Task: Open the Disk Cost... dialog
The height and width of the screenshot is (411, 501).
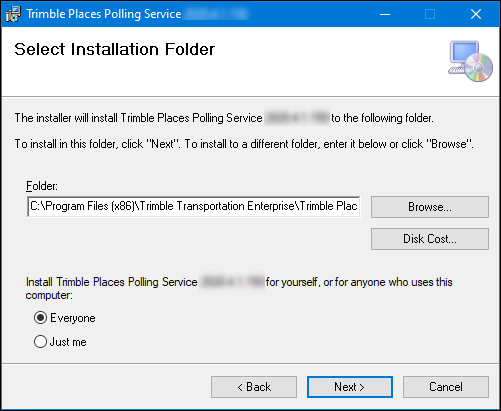Action: tap(430, 239)
